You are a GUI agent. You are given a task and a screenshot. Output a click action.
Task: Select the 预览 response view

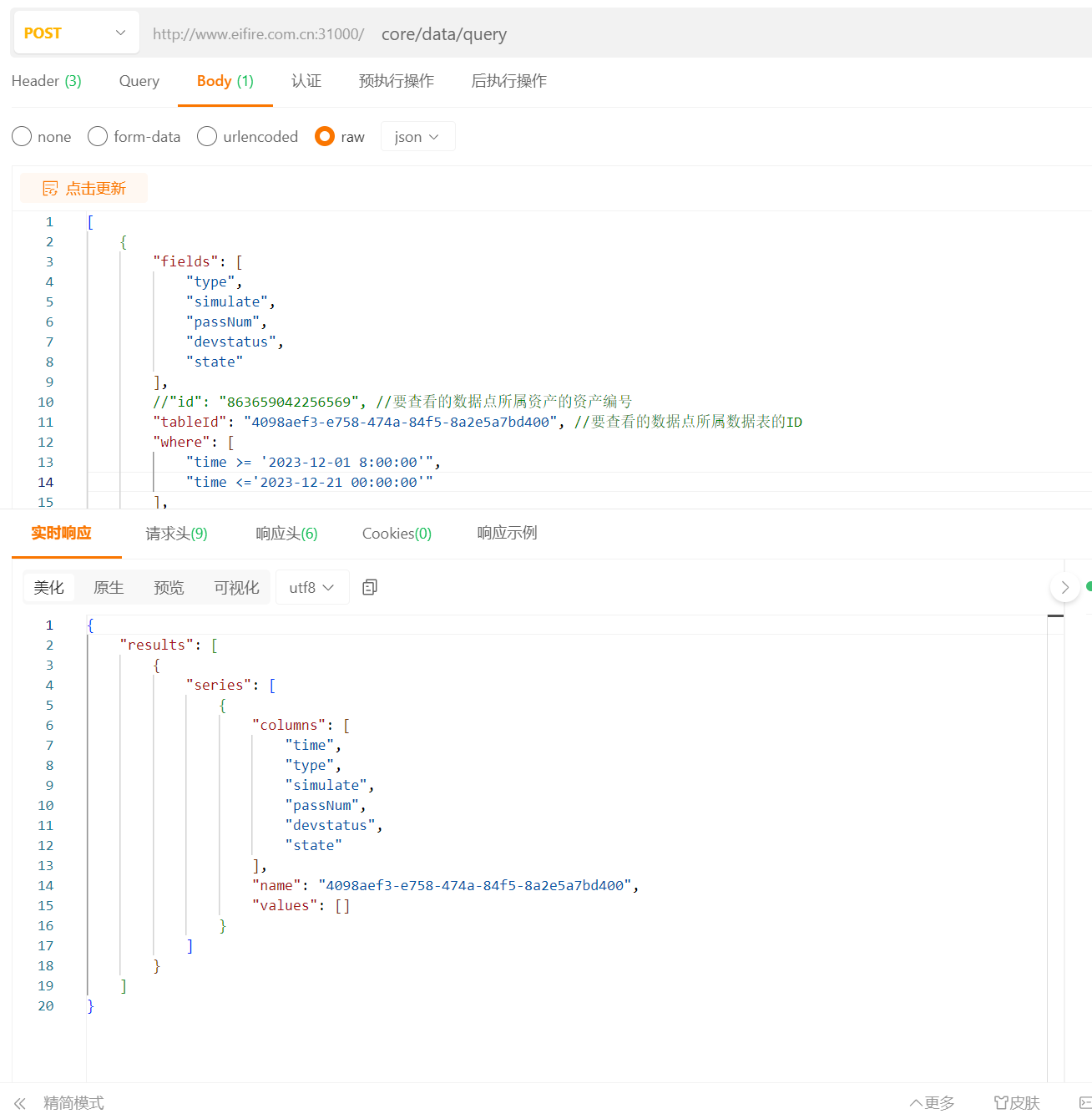pos(169,588)
